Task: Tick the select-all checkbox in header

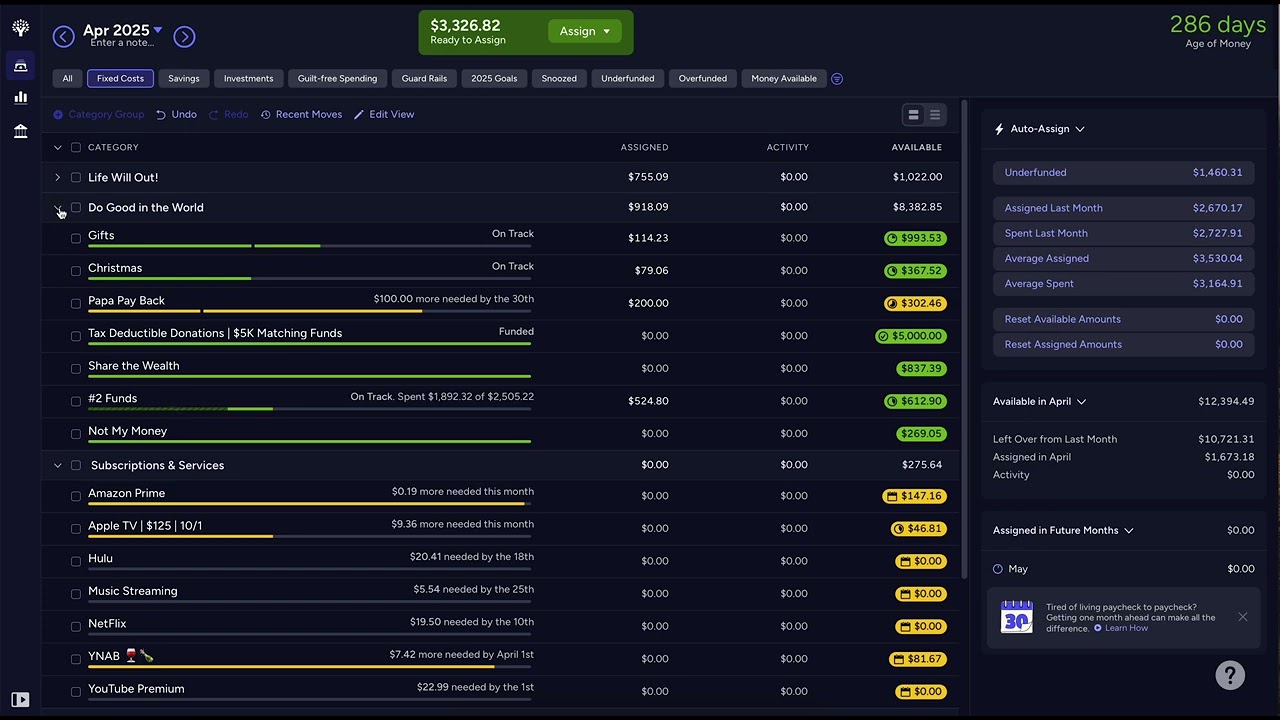Action: tap(76, 148)
